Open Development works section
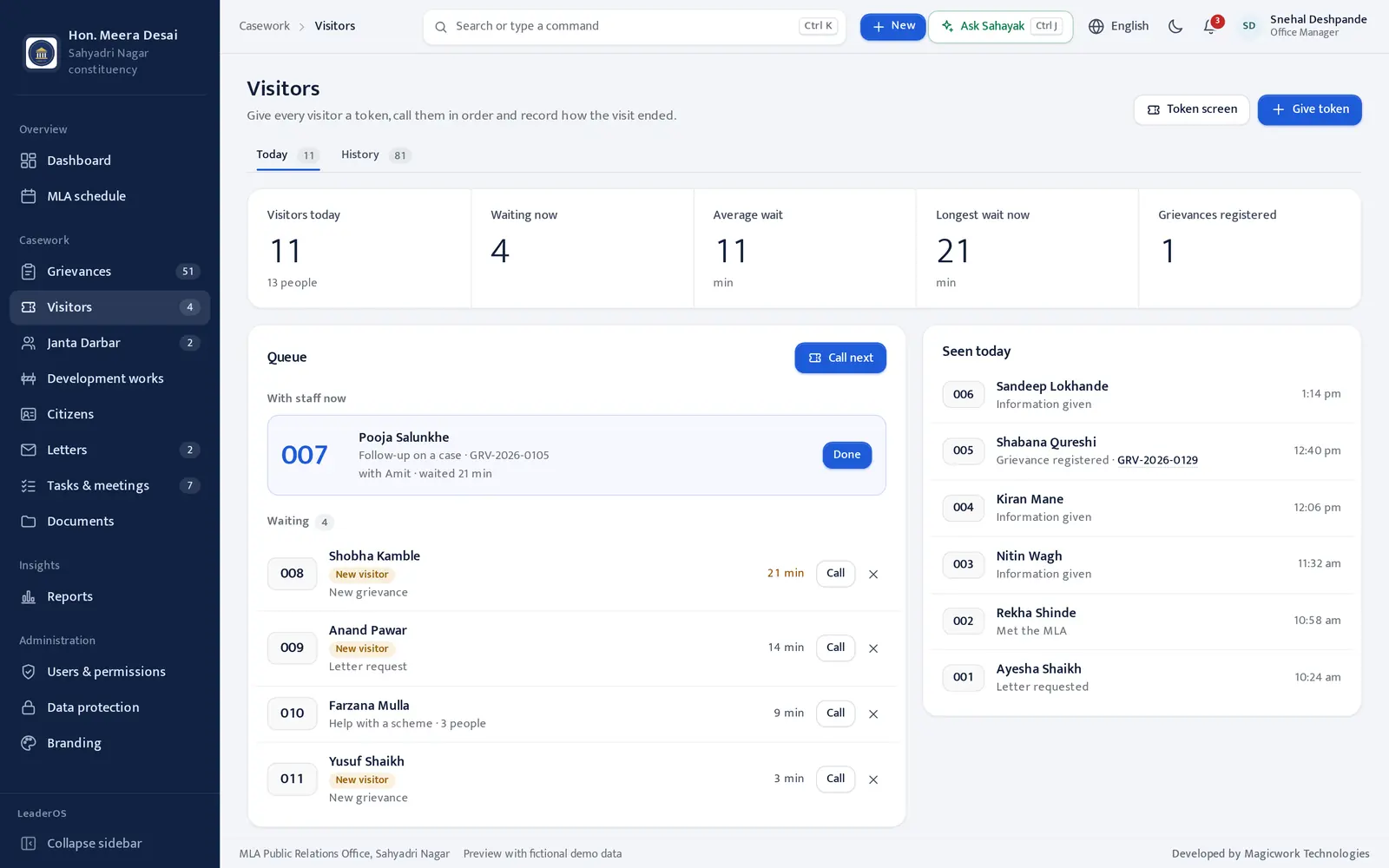This screenshot has width=1389, height=868. point(109,378)
